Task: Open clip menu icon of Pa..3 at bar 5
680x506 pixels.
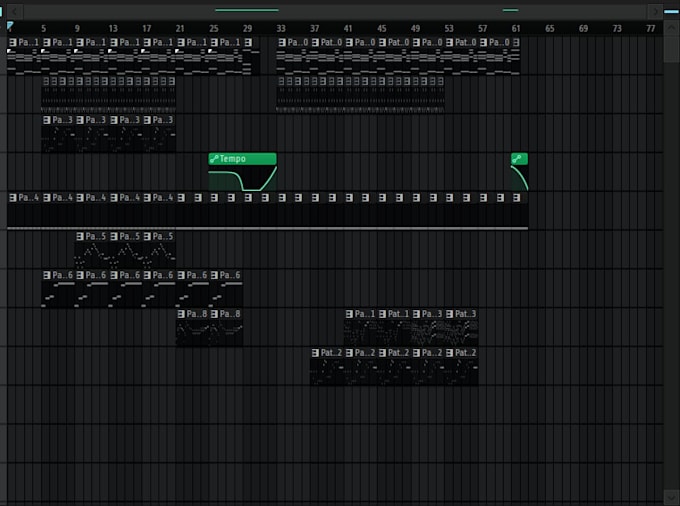Action: point(46,120)
